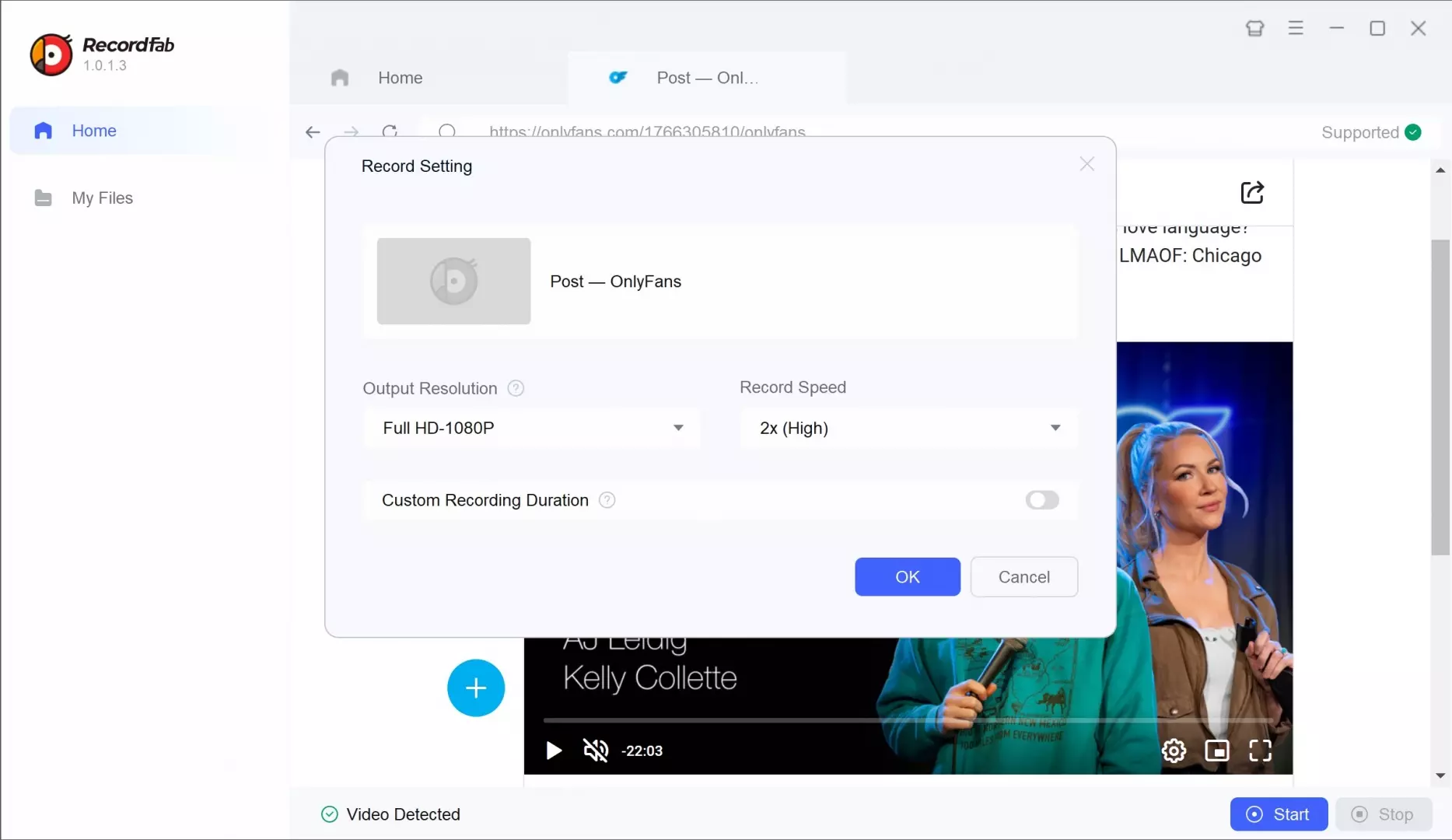
Task: Click the blue plus button
Action: pyautogui.click(x=476, y=688)
